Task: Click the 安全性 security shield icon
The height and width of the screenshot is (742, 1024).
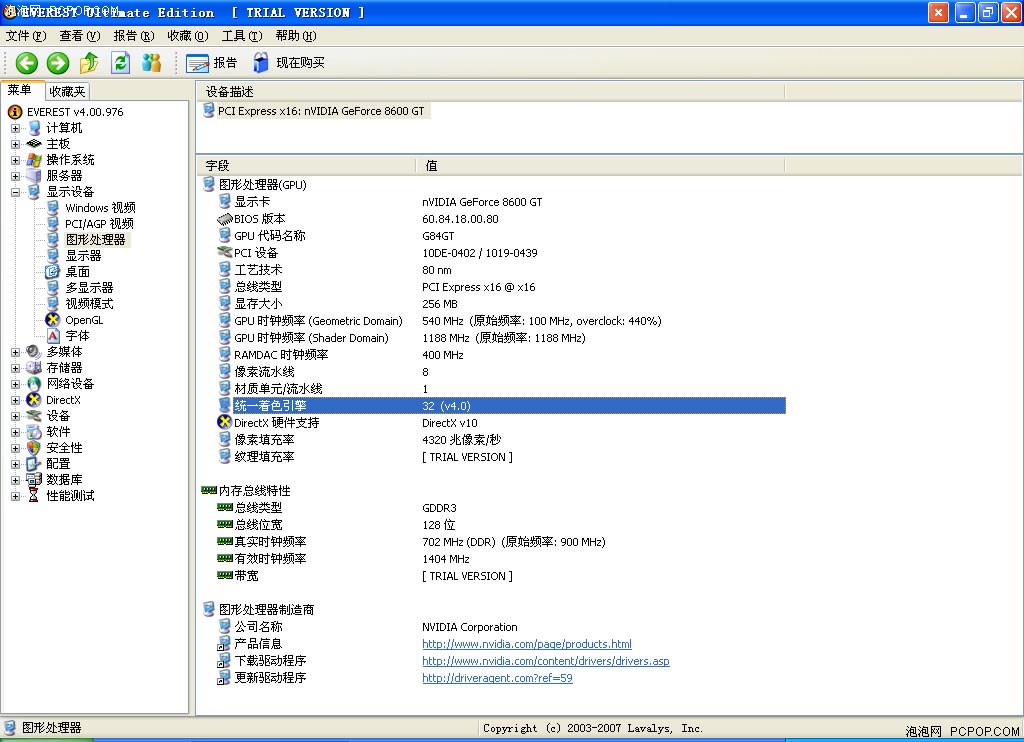Action: [35, 448]
